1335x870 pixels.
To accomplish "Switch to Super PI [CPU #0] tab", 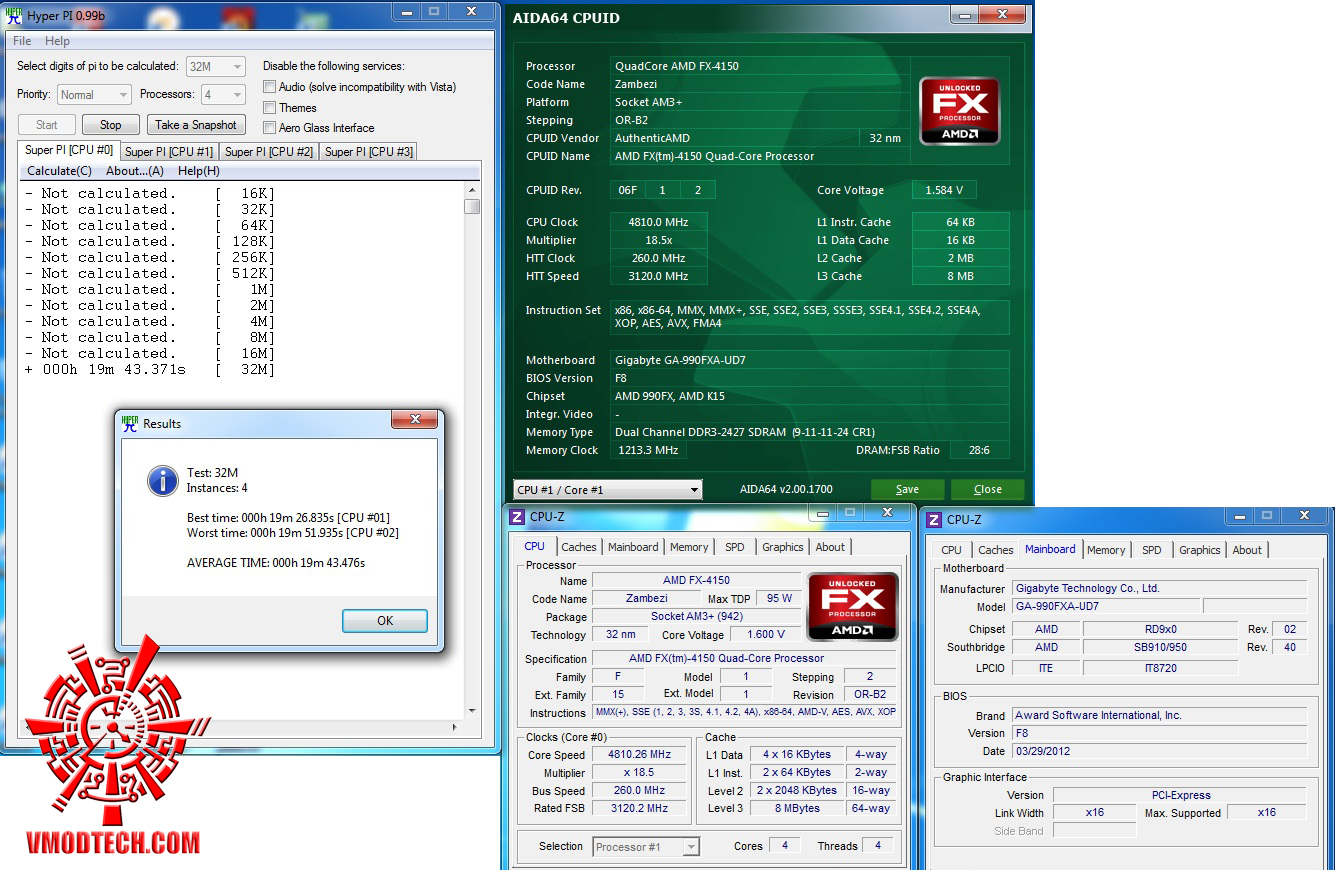I will pyautogui.click(x=69, y=150).
